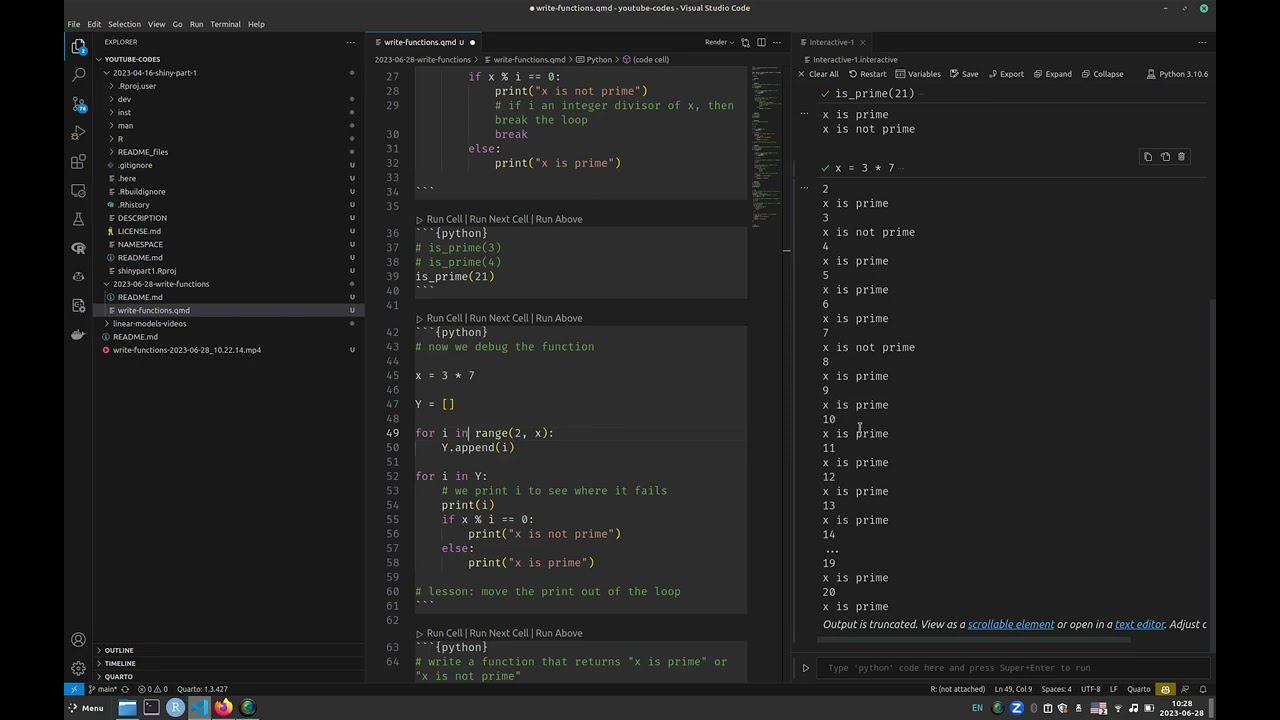Expand the linear-models-videos folder
The width and height of the screenshot is (1280, 720).
pos(148,324)
